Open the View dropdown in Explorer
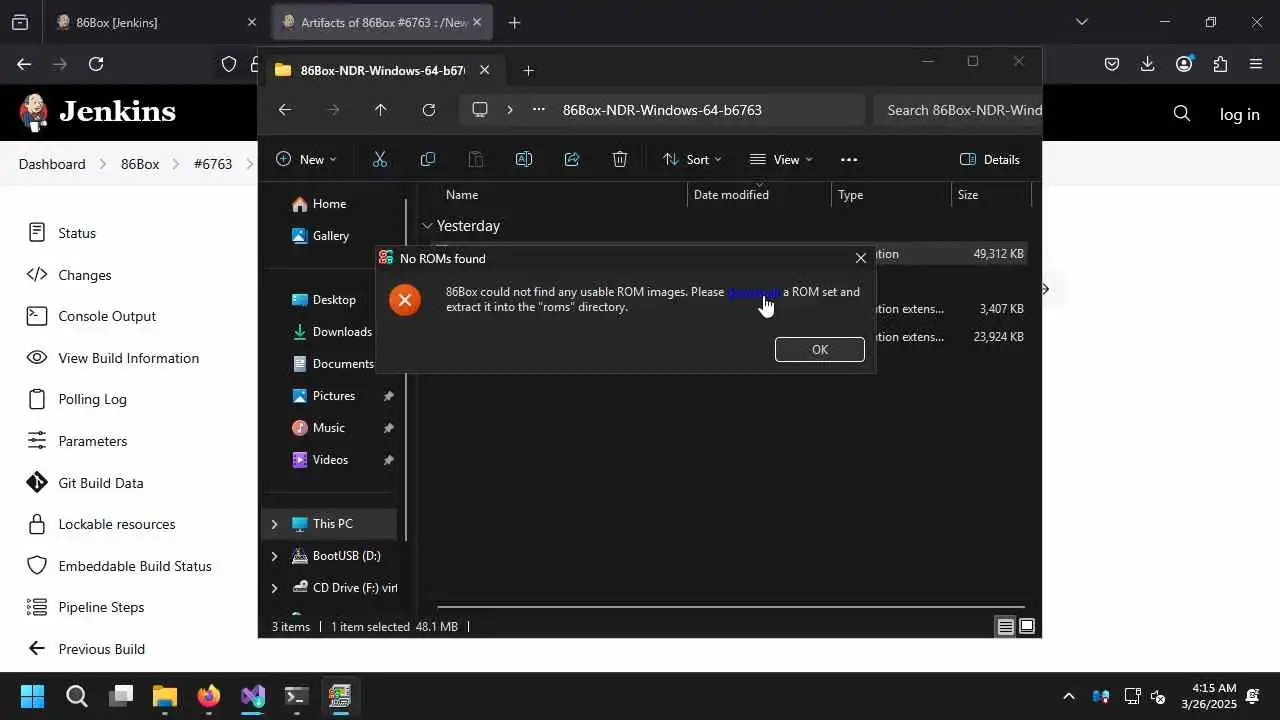The height and width of the screenshot is (720, 1280). (781, 159)
